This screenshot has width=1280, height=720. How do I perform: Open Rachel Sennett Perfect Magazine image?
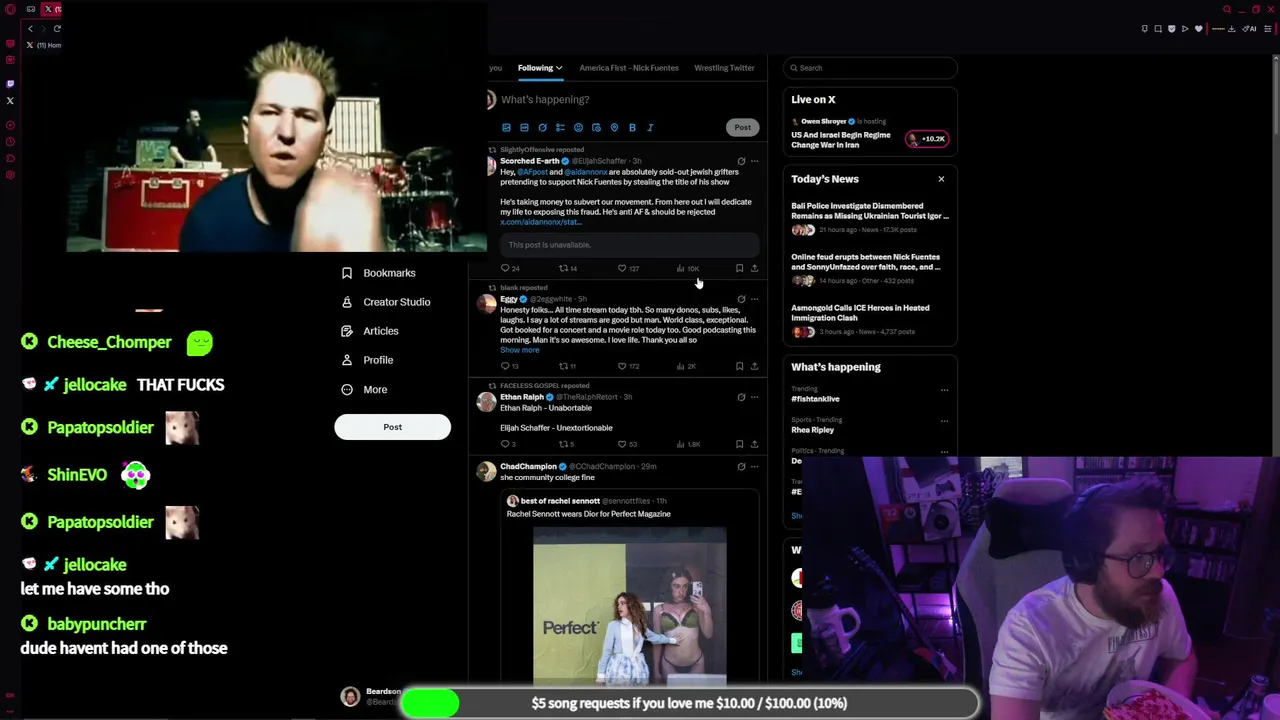[630, 605]
